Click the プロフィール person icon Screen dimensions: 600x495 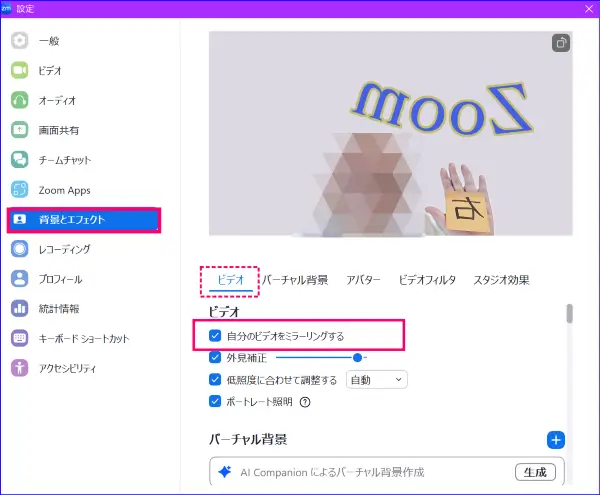click(20, 279)
